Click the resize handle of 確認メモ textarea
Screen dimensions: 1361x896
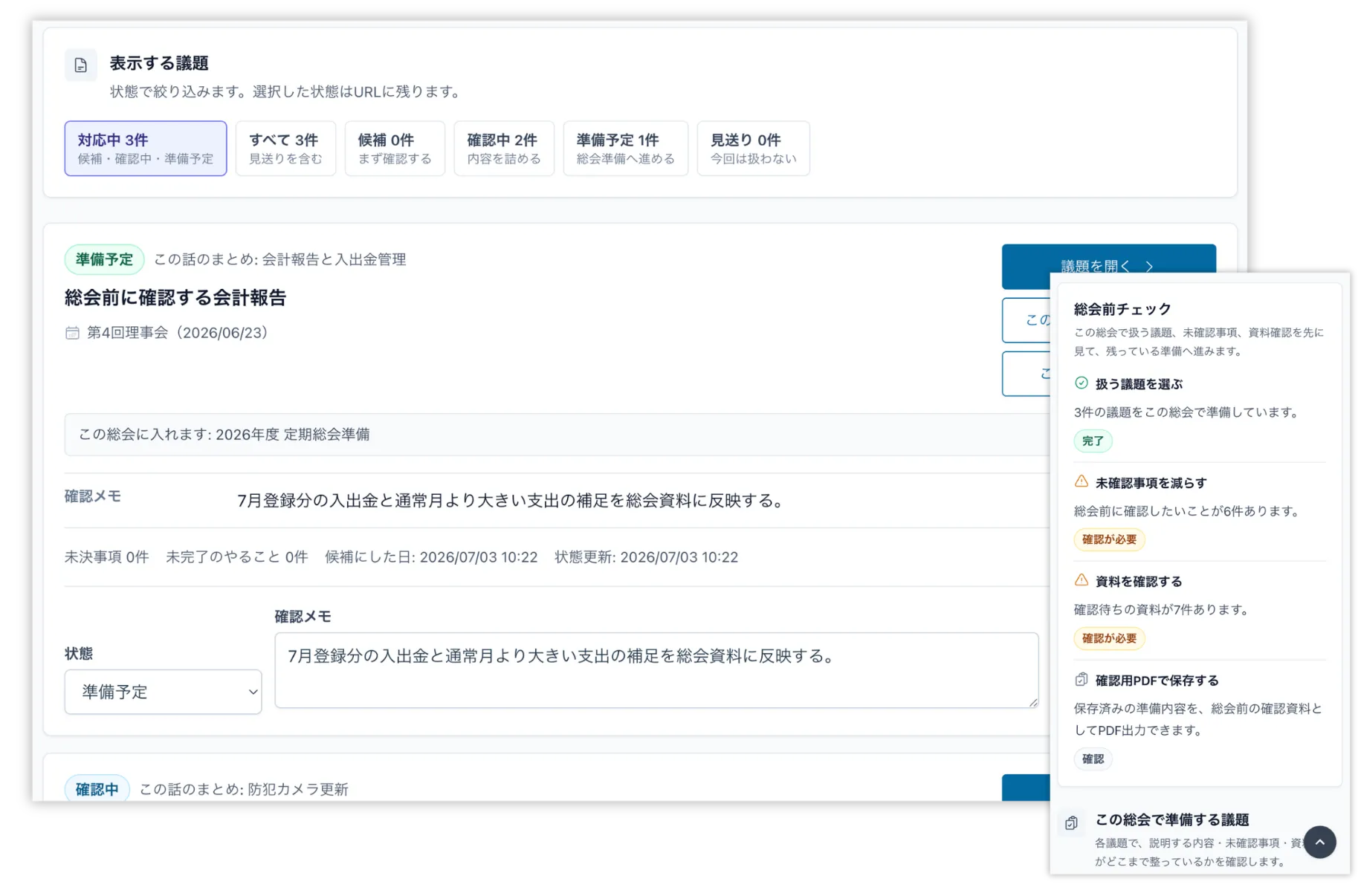1032,701
